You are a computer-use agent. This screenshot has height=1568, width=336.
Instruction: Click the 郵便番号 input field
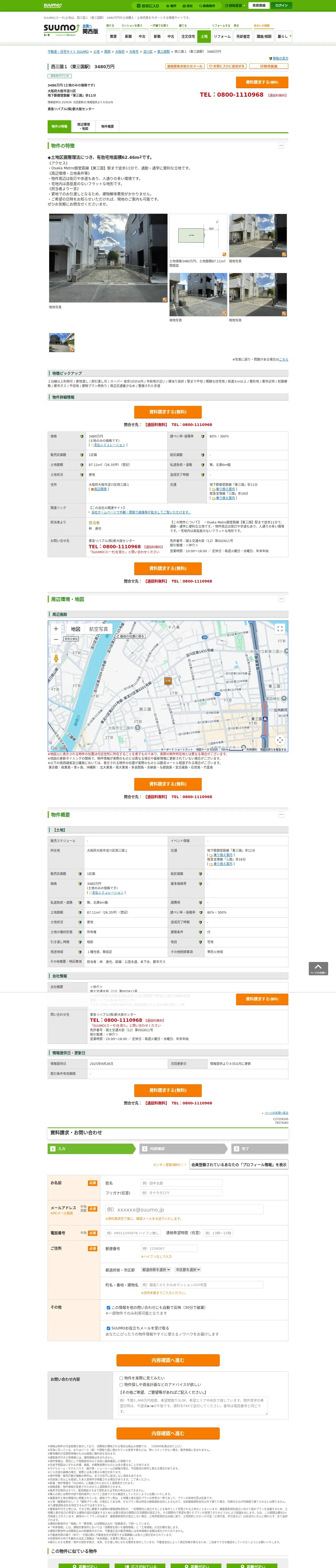[x=170, y=1248]
